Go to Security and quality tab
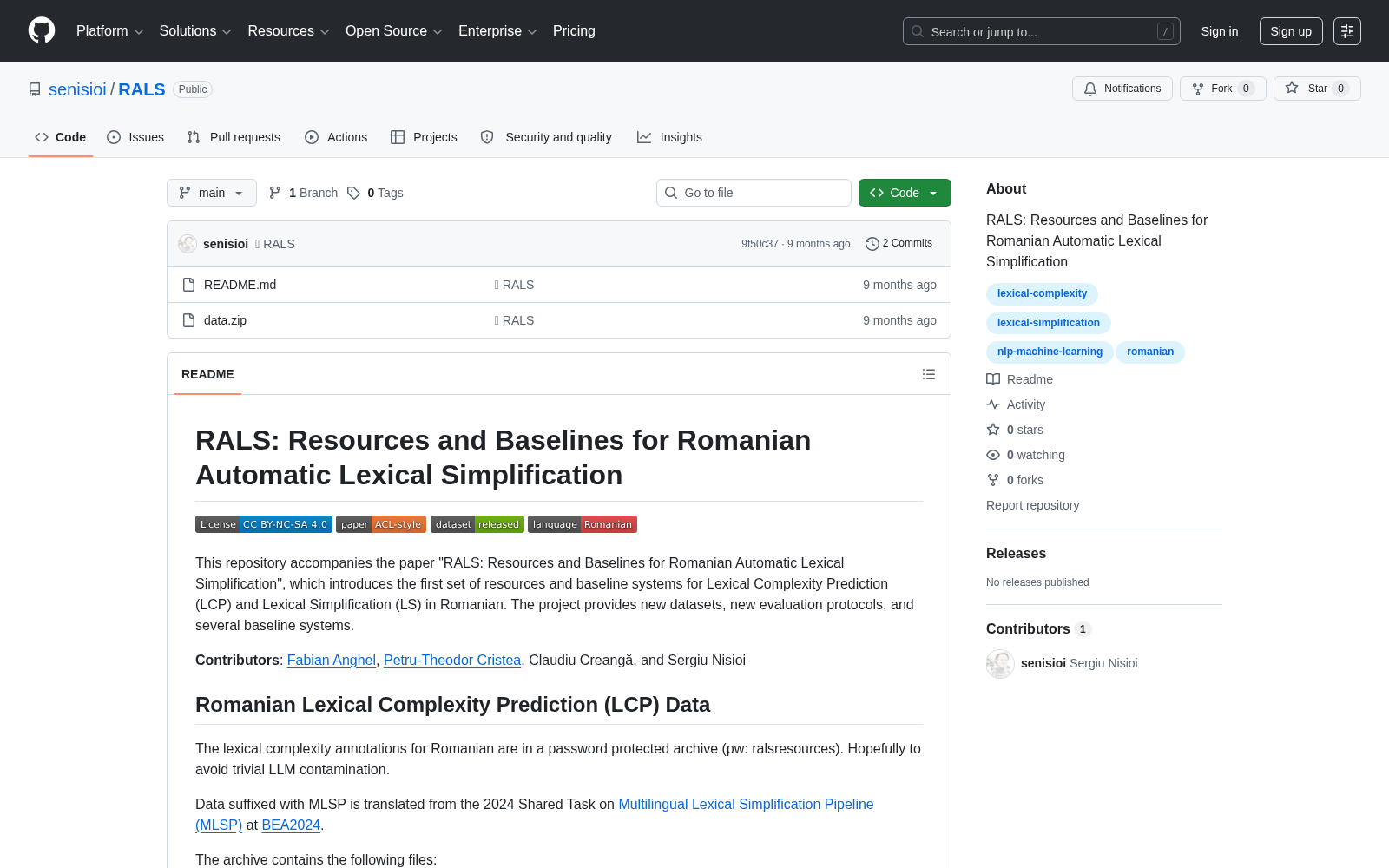The image size is (1389, 868). click(x=546, y=137)
